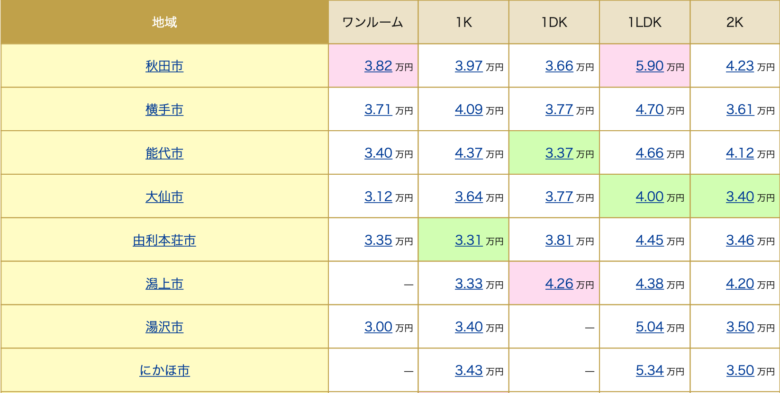
Task: Click the 地域 column header
Action: [x=164, y=22]
